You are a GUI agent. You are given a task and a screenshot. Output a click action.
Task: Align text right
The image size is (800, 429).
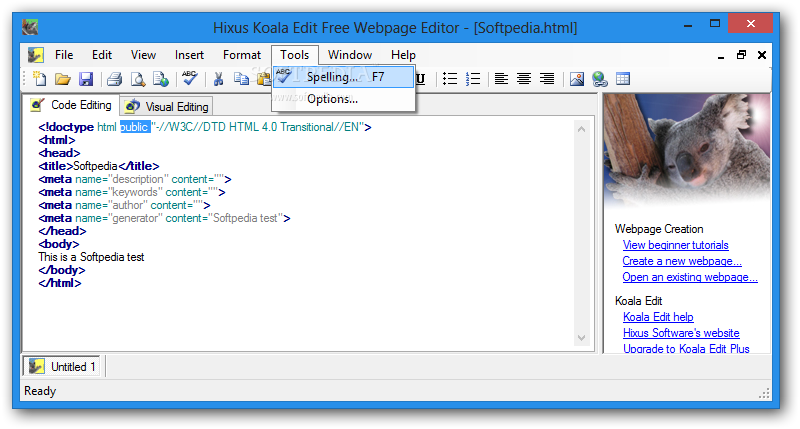click(547, 79)
